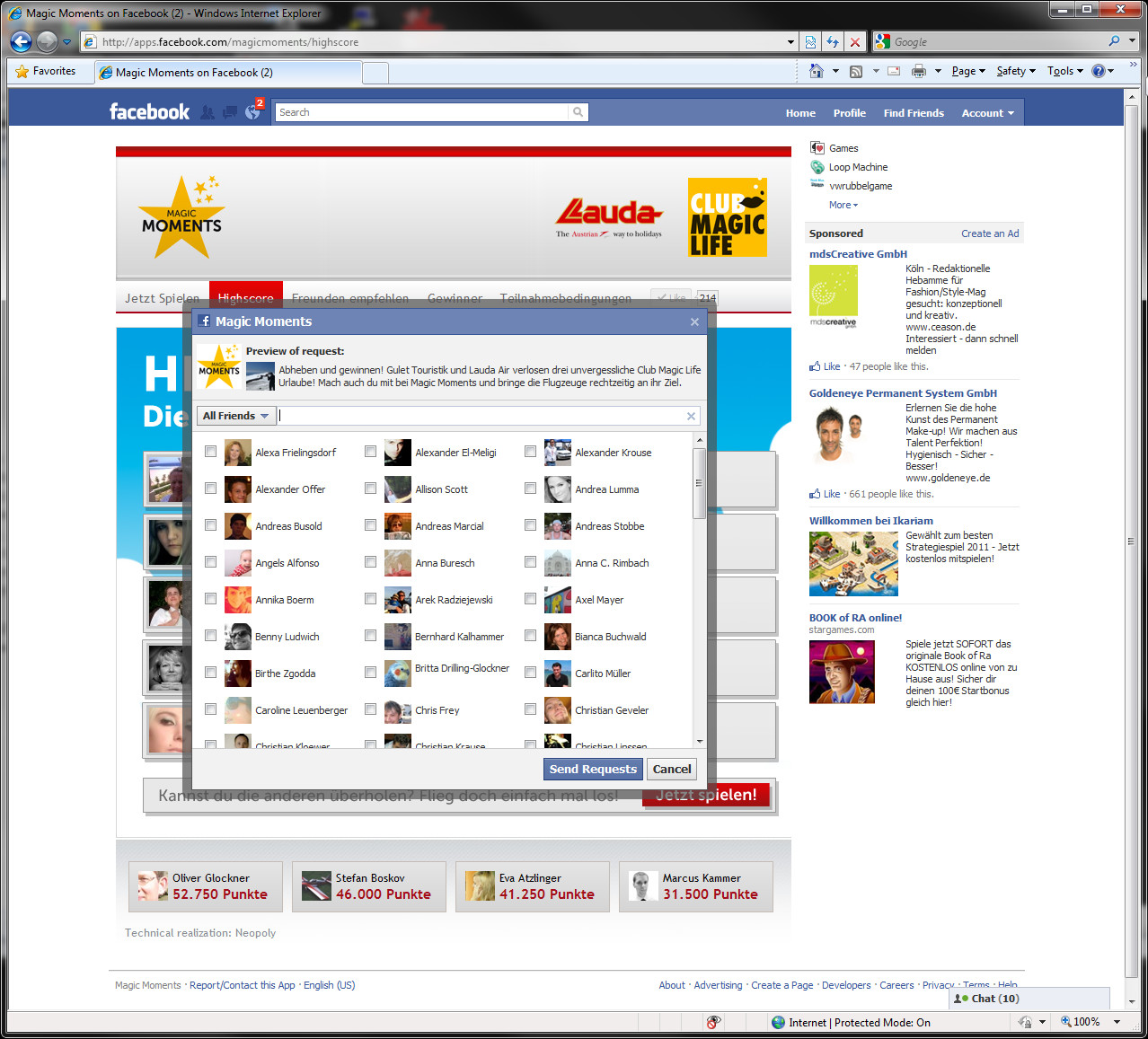This screenshot has width=1148, height=1039.
Task: Open the Profile link in Facebook bar
Action: coord(849,113)
